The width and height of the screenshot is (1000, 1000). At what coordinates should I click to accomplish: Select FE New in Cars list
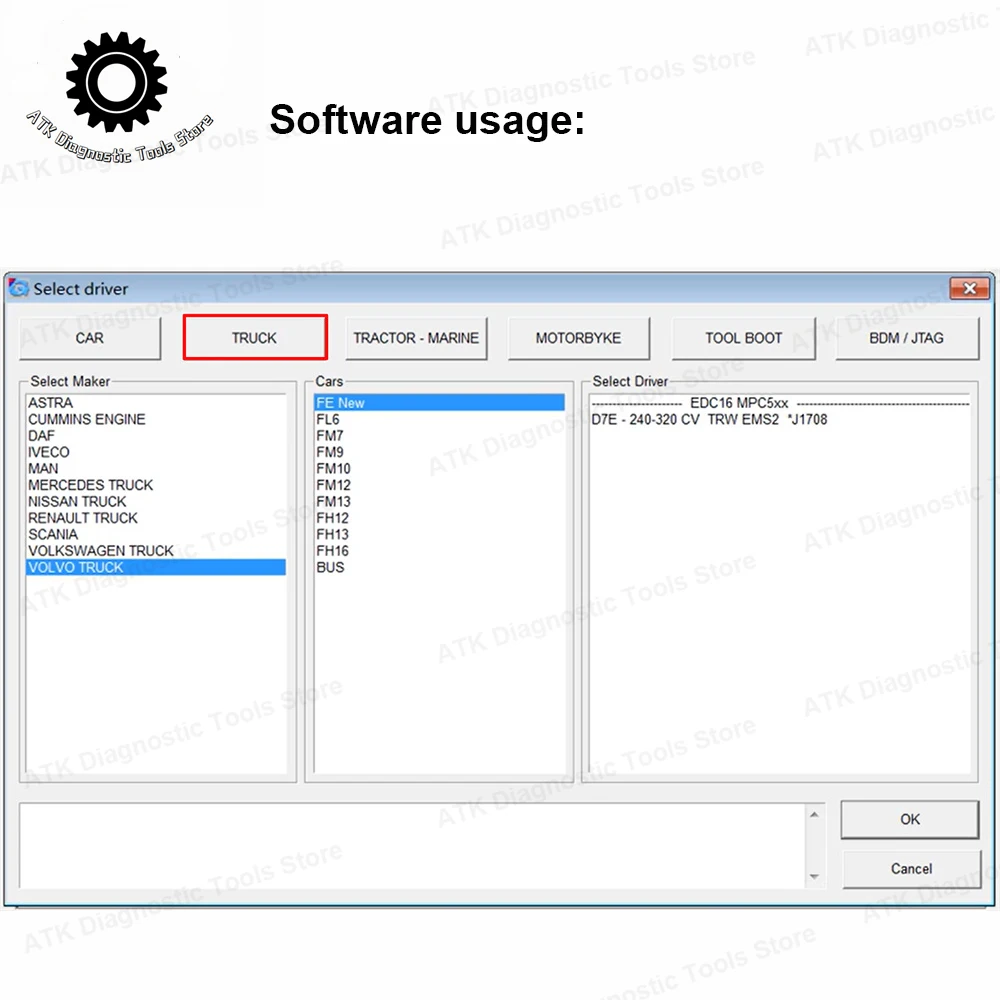click(439, 403)
